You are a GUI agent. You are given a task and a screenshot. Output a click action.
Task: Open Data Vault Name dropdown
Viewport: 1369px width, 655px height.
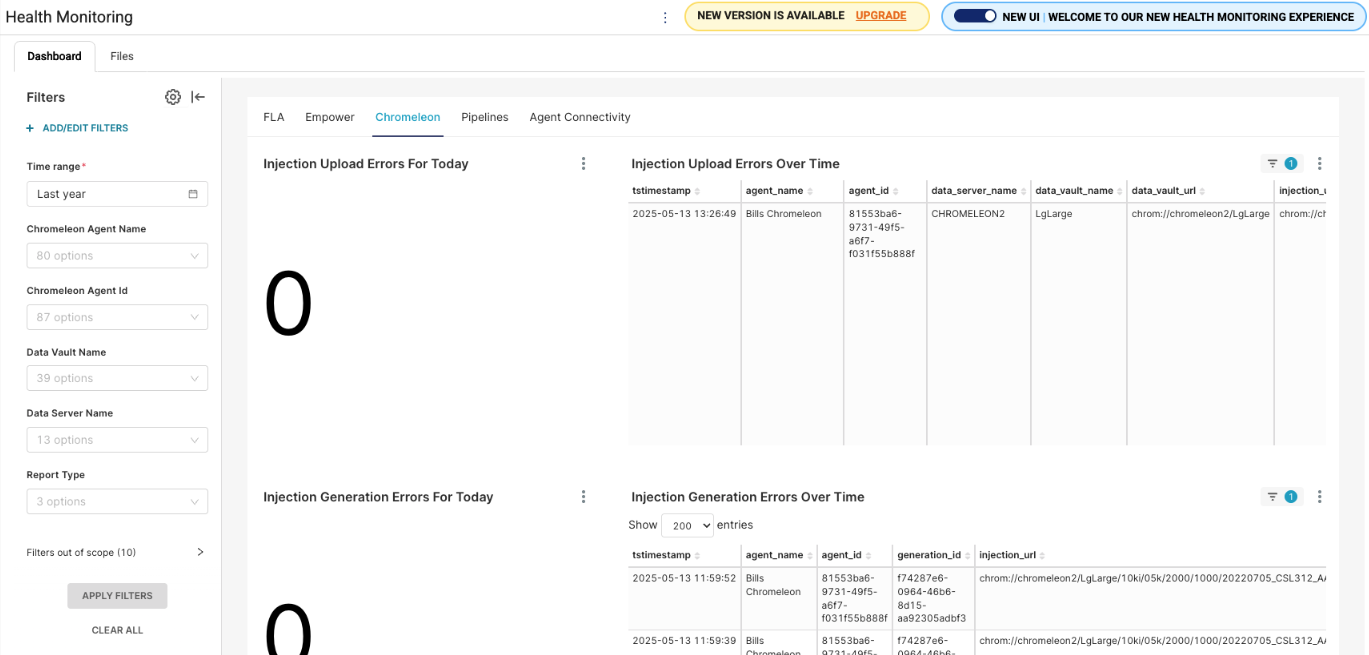point(117,378)
